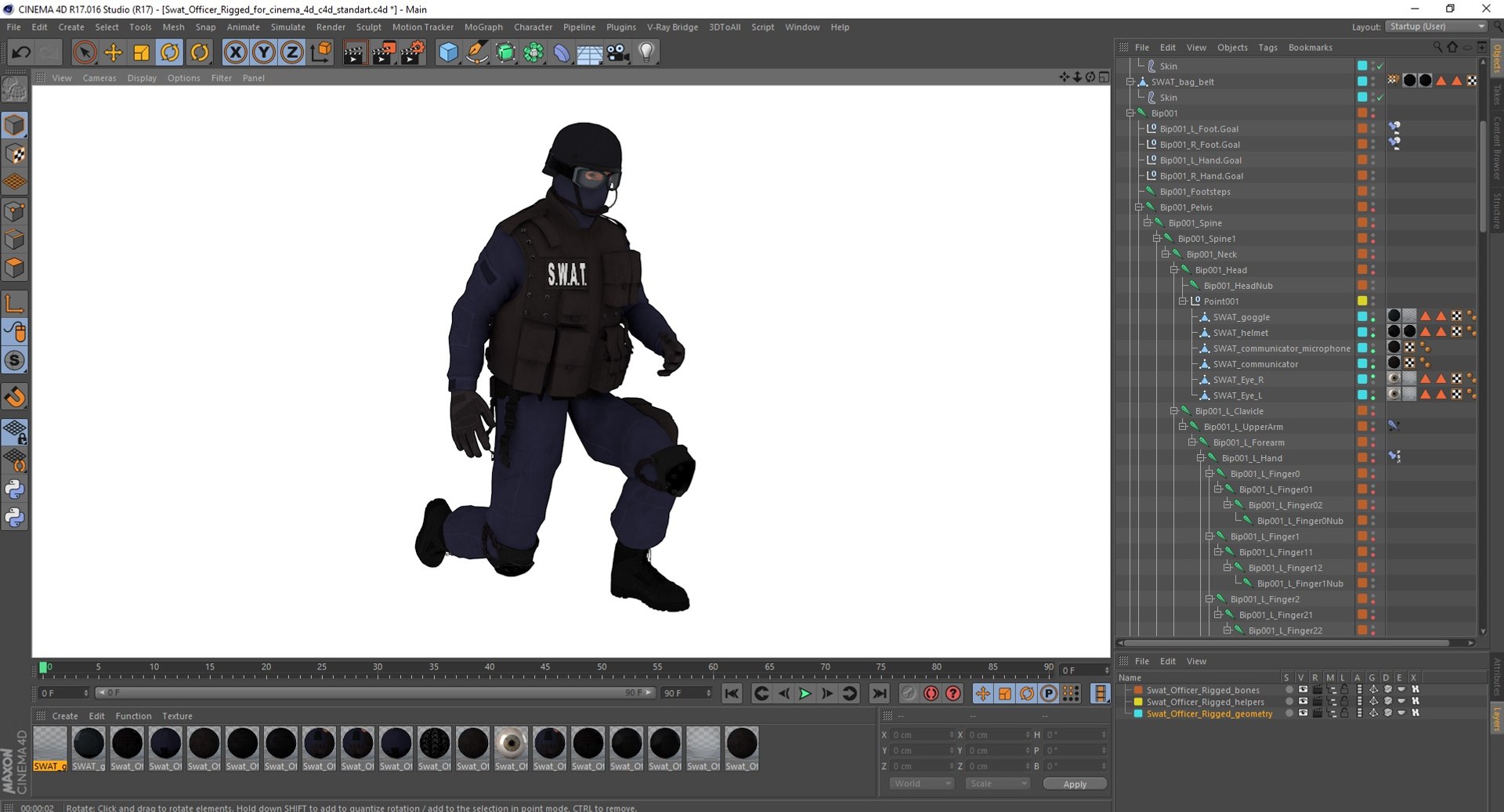
Task: Open material manager Texture menu
Action: [177, 716]
